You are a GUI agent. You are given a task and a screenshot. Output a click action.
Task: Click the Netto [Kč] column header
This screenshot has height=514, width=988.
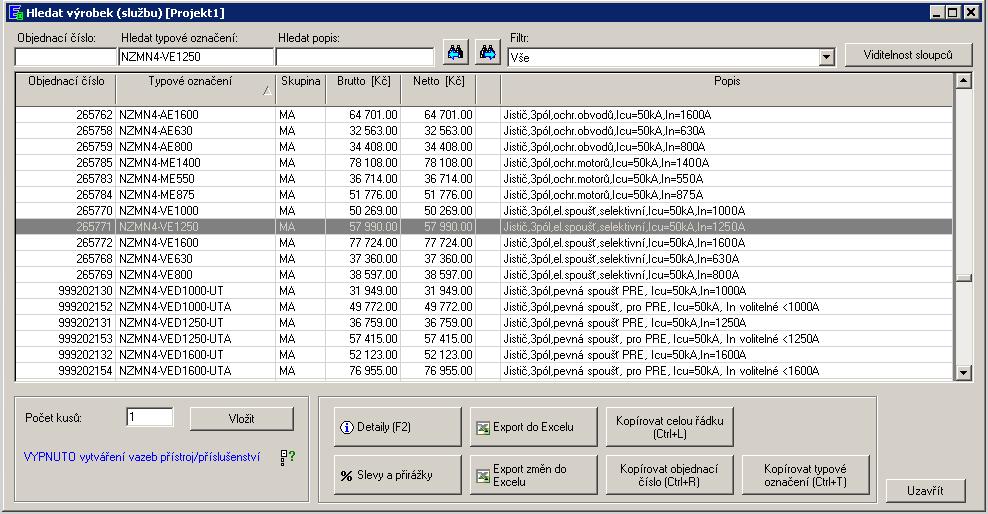[438, 89]
